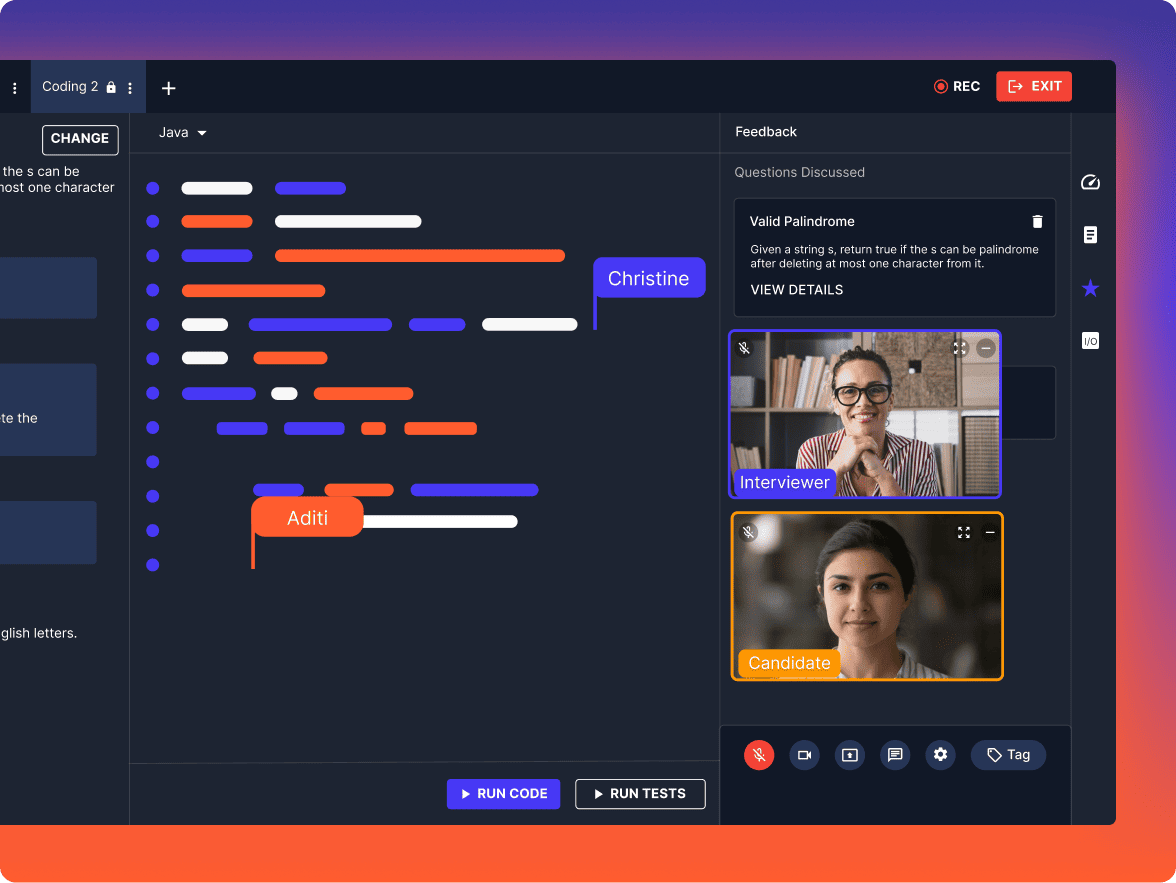Open the I/O panel icon

pos(1090,340)
